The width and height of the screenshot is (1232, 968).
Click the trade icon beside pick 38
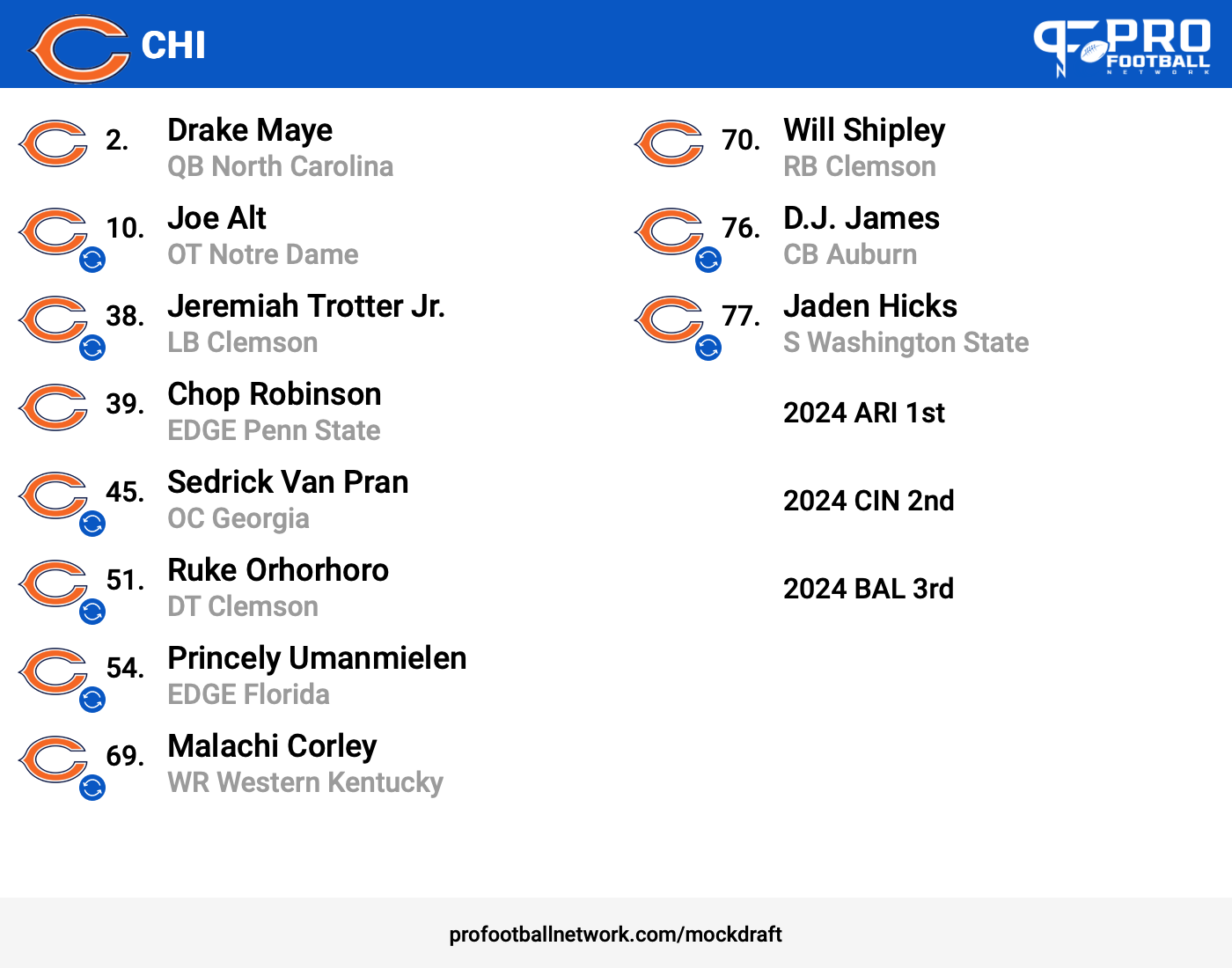[92, 348]
